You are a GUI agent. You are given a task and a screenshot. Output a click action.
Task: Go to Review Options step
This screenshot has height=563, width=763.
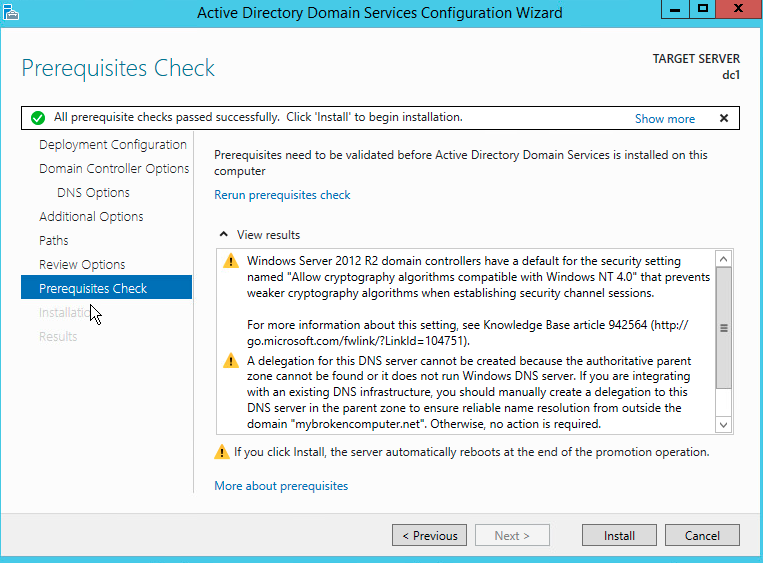(x=82, y=265)
